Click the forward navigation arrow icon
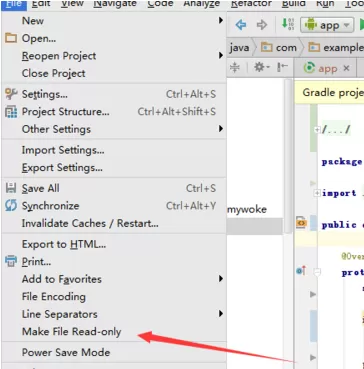The height and width of the screenshot is (369, 364). pyautogui.click(x=262, y=25)
